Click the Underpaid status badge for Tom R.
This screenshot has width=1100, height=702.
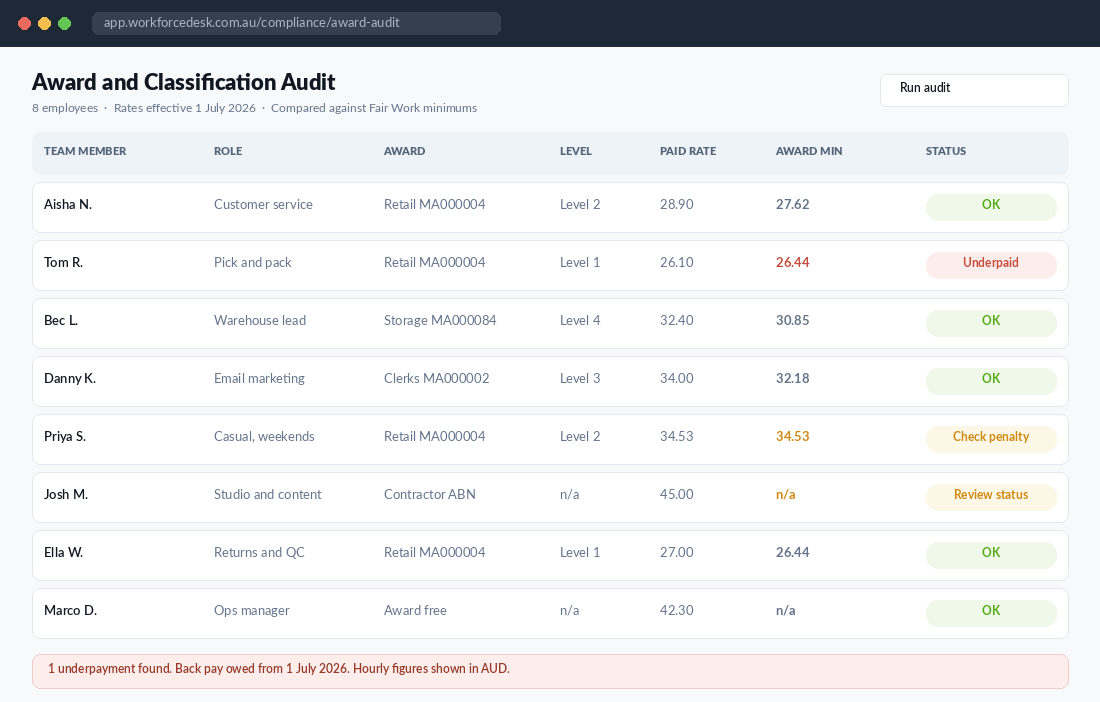991,265
